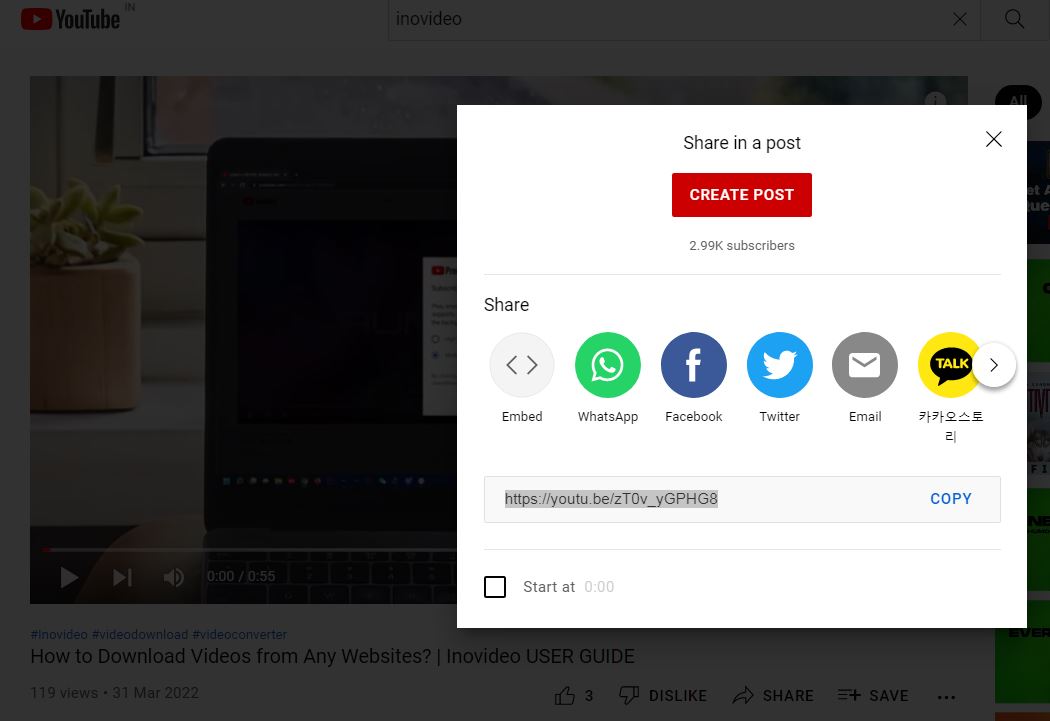Mute the video volume
This screenshot has height=721, width=1050.
[173, 577]
